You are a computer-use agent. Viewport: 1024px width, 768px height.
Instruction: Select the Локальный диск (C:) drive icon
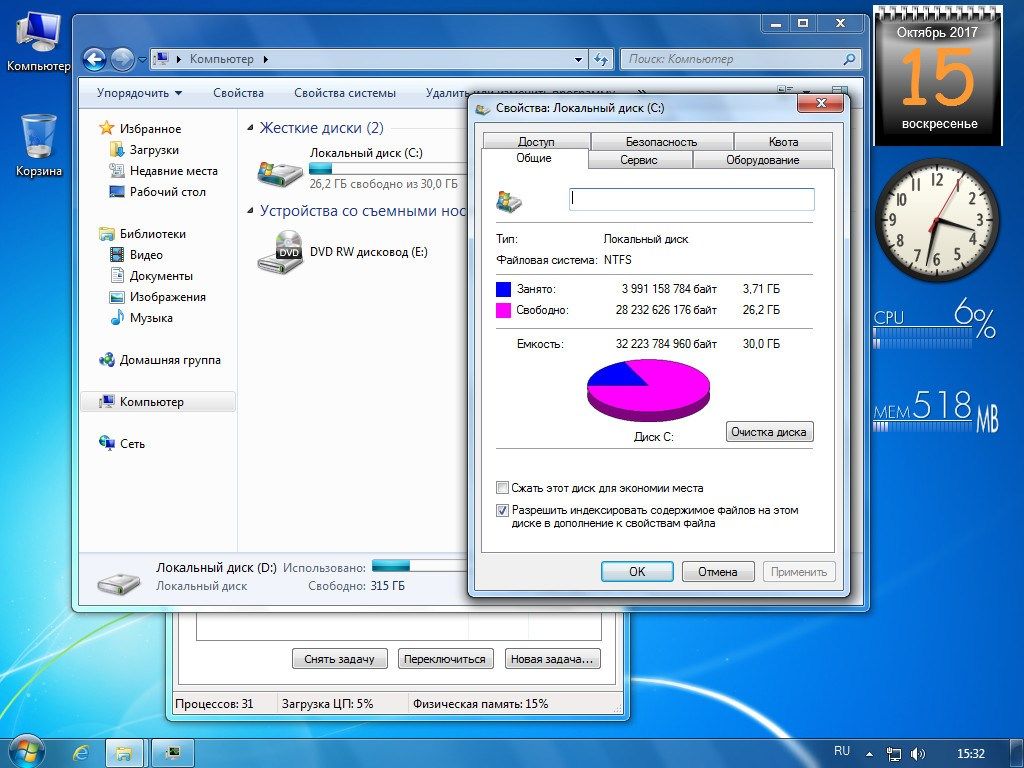280,173
